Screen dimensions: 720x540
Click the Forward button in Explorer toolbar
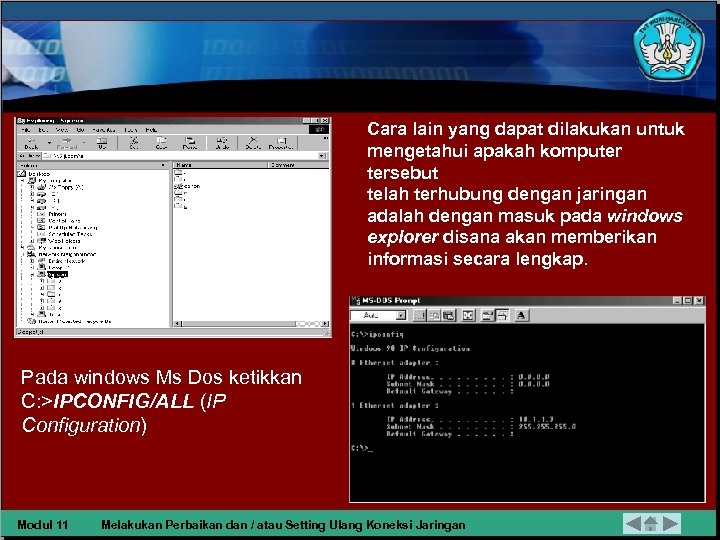pyautogui.click(x=67, y=143)
